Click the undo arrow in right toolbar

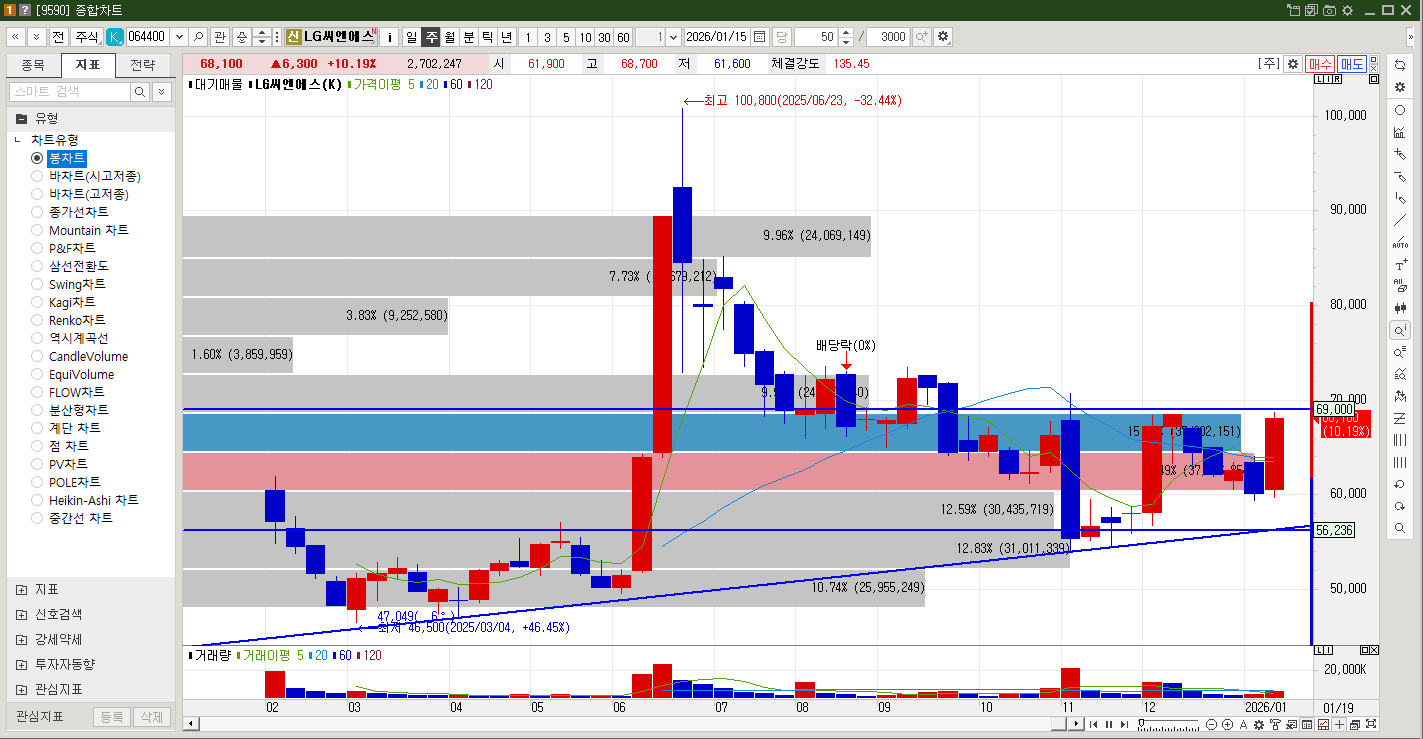pos(1400,484)
